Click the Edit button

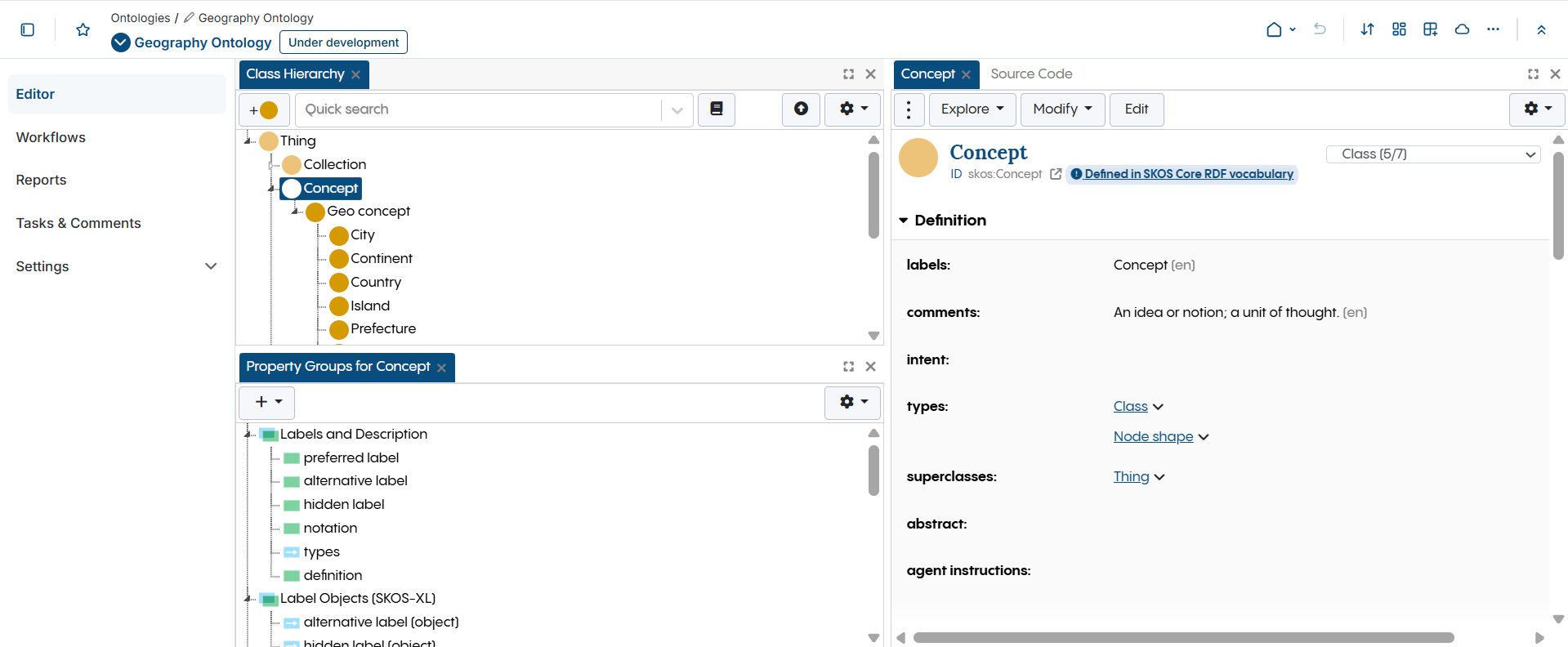pos(1137,109)
